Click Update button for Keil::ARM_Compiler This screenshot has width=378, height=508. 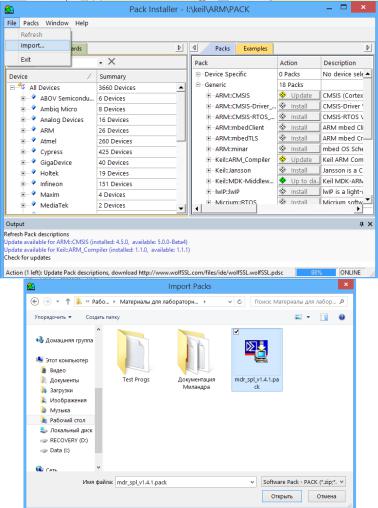coord(299,159)
